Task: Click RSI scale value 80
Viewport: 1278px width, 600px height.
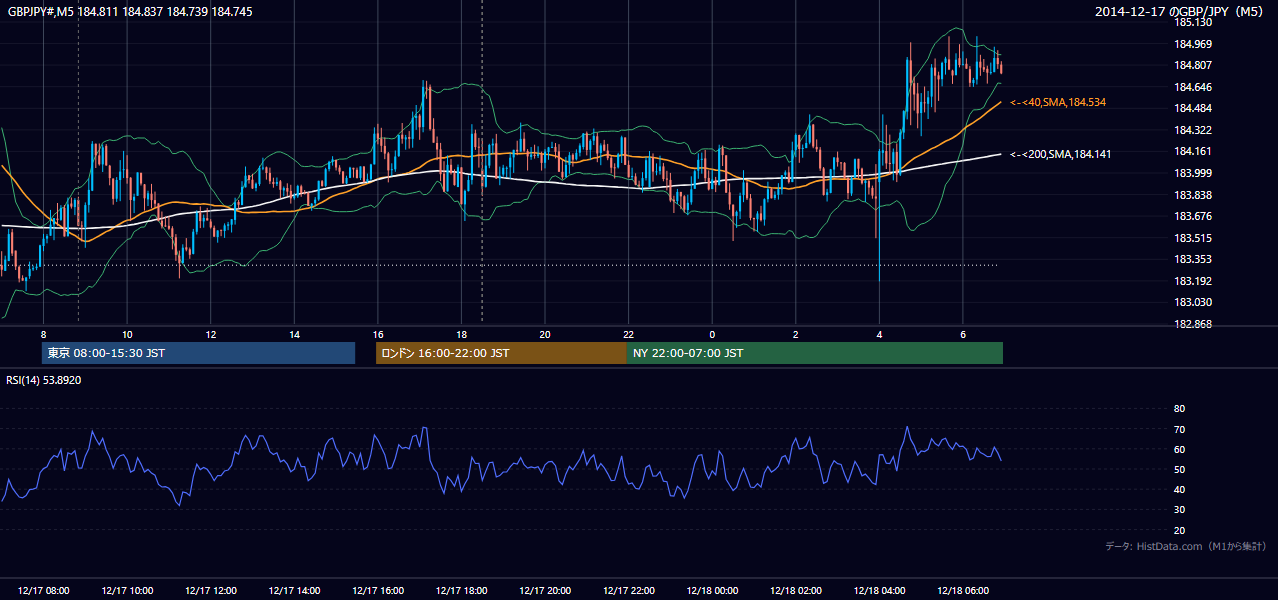Action: (1179, 409)
